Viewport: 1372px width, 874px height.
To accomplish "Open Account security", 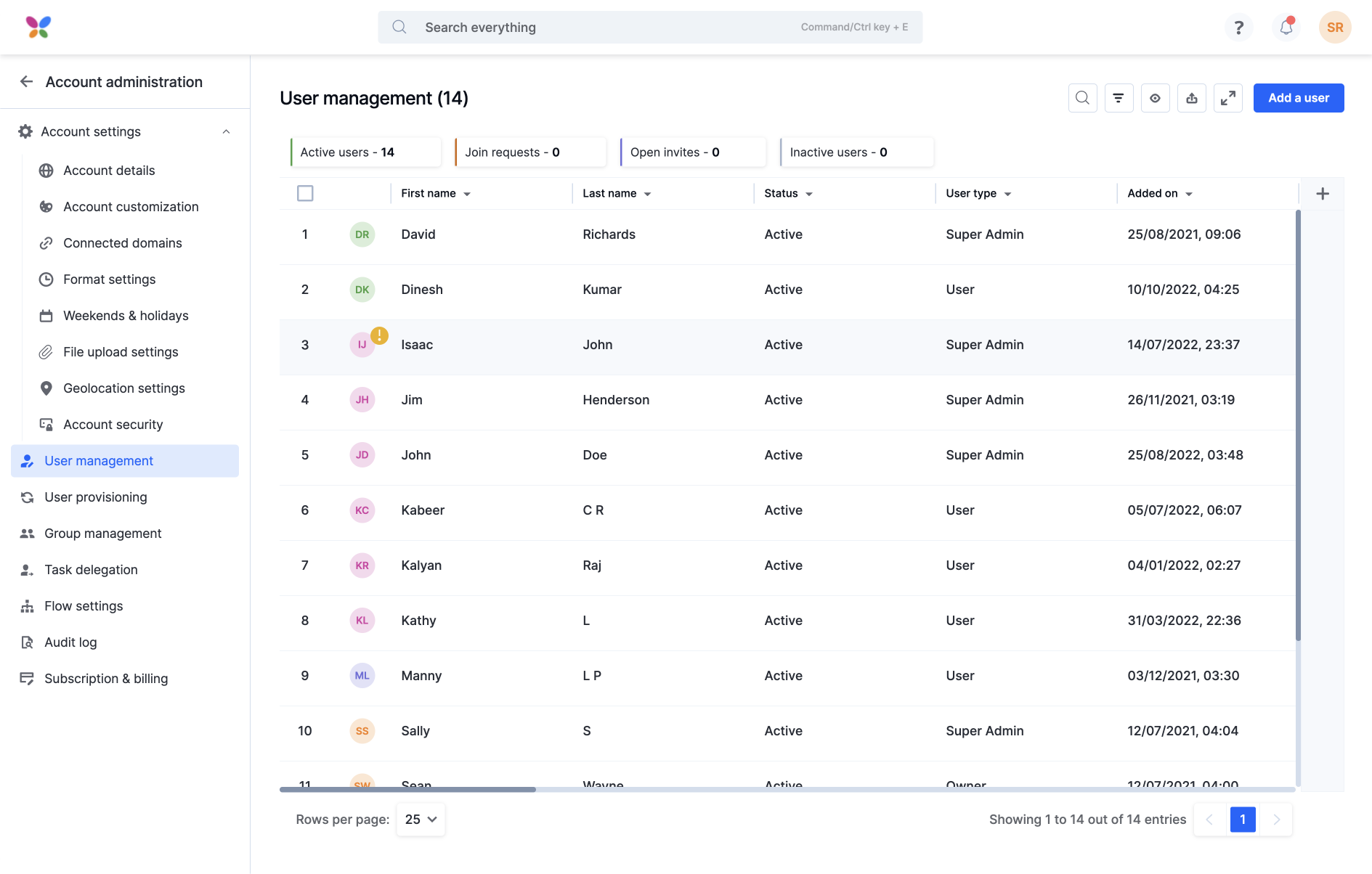I will tap(113, 425).
